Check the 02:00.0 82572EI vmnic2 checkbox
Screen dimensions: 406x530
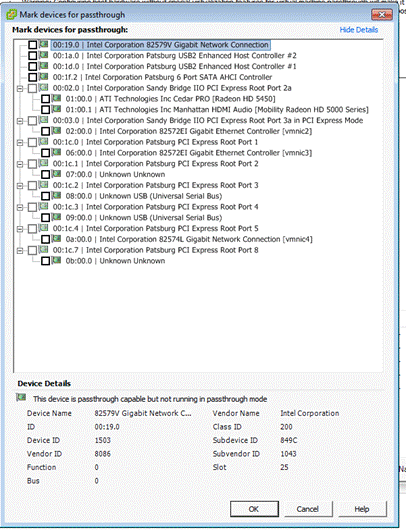coord(46,131)
